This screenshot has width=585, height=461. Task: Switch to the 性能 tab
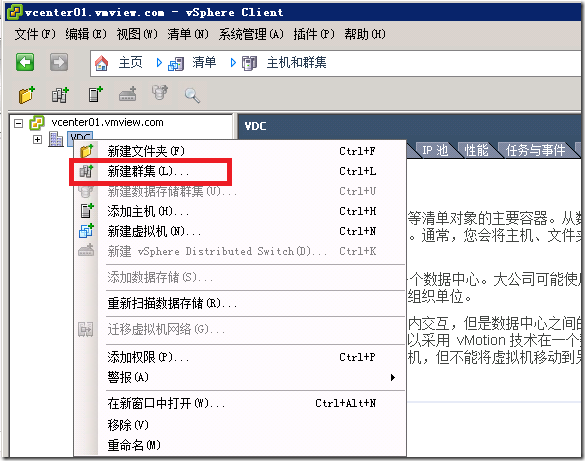pyautogui.click(x=476, y=150)
